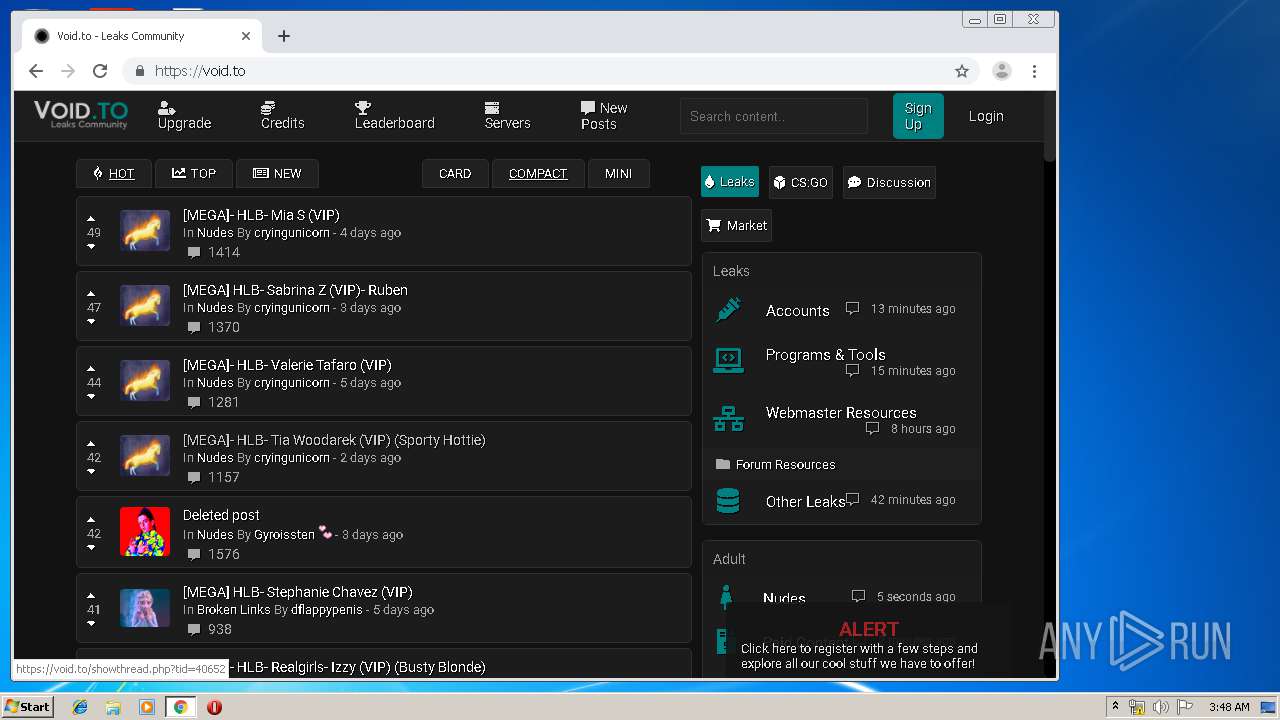Open the Programs & Tools forum
Image resolution: width=1280 pixels, height=720 pixels.
pyautogui.click(x=825, y=354)
